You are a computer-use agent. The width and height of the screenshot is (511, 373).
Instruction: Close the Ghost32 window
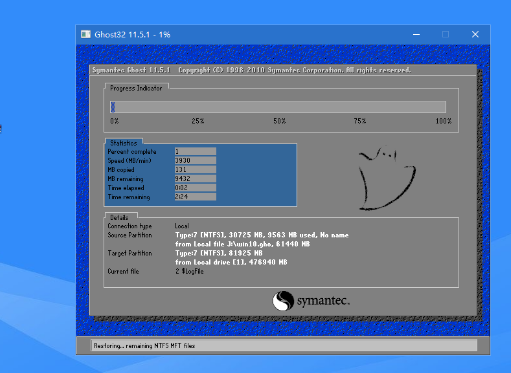(x=475, y=34)
